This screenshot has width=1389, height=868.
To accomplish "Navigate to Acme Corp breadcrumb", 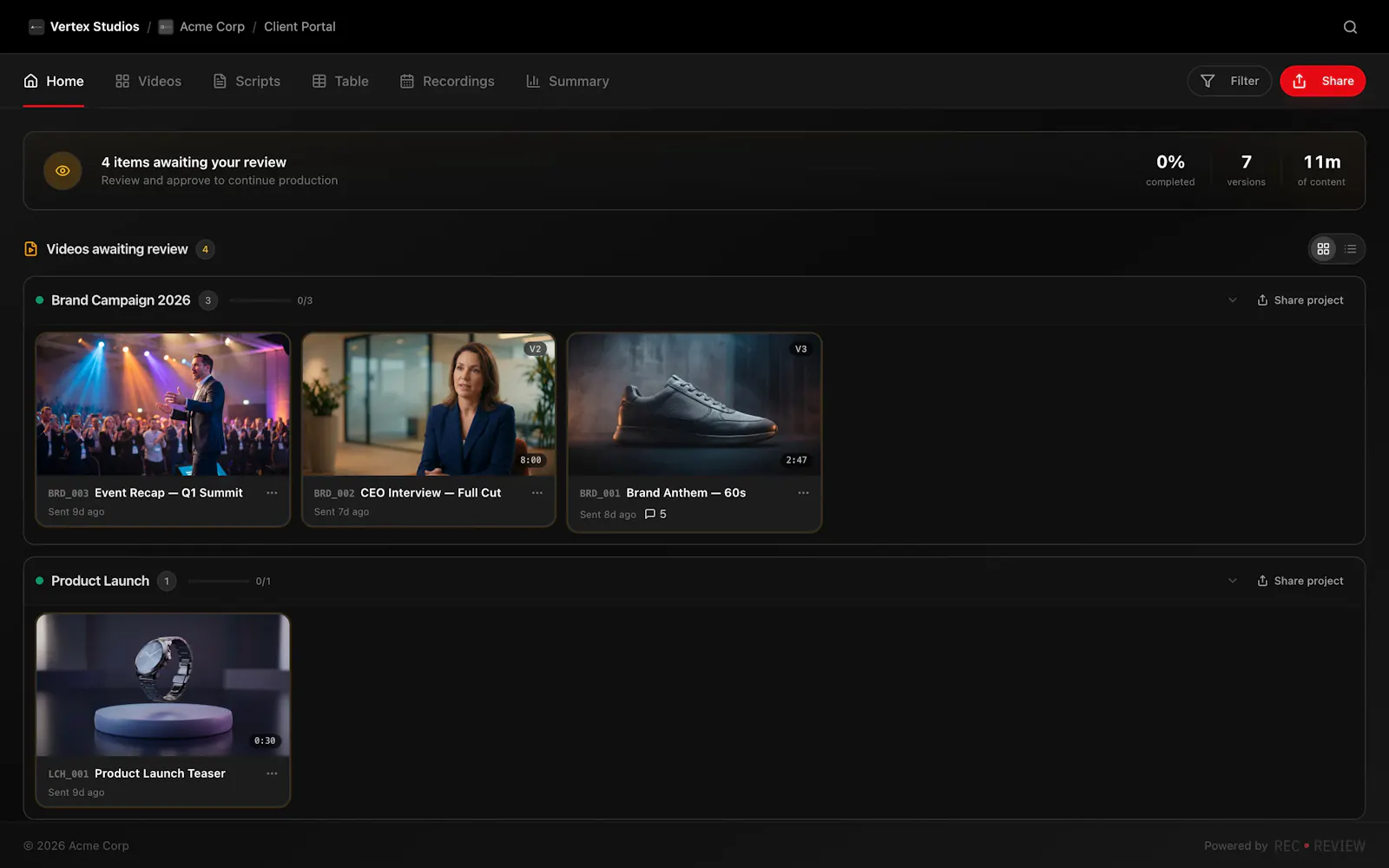I will pyautogui.click(x=212, y=27).
